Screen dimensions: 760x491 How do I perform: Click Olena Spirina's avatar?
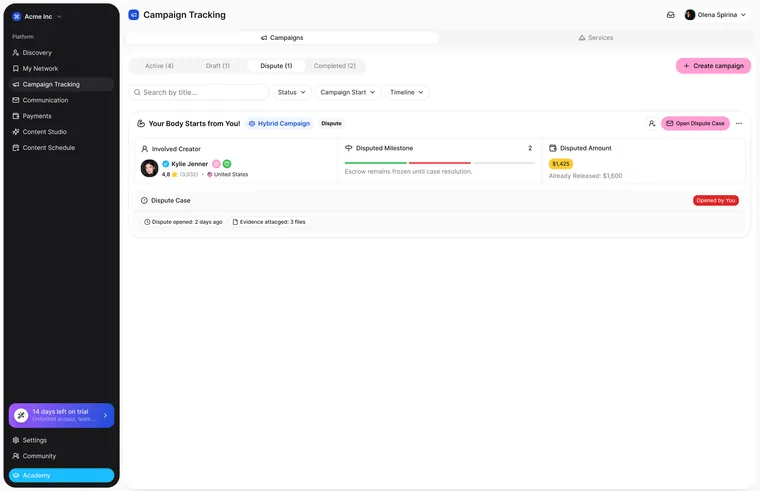pos(690,15)
